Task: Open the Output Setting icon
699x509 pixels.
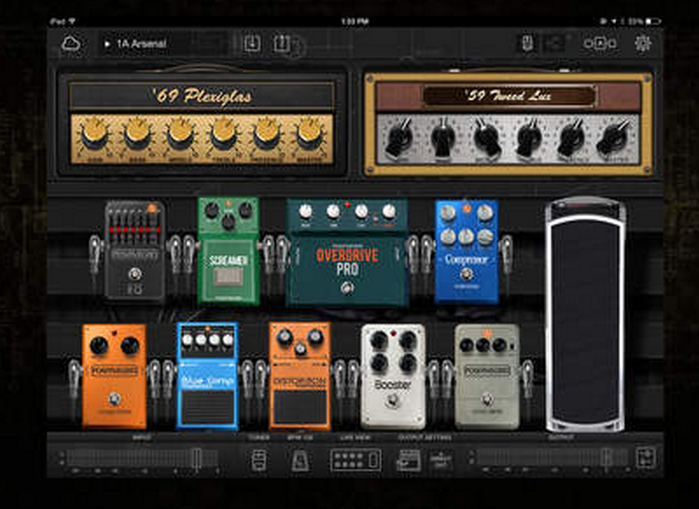Action: click(x=408, y=460)
